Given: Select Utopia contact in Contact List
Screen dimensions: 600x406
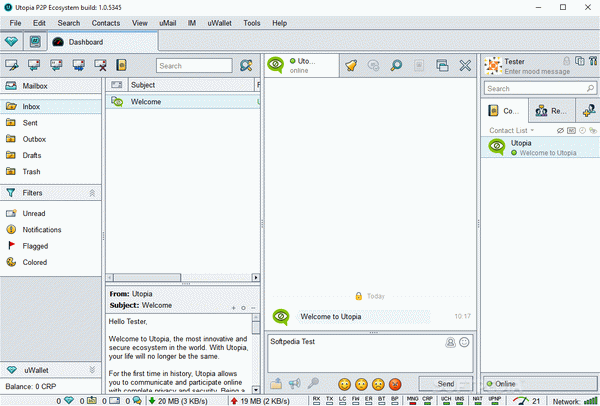Looking at the screenshot, I should point(540,147).
